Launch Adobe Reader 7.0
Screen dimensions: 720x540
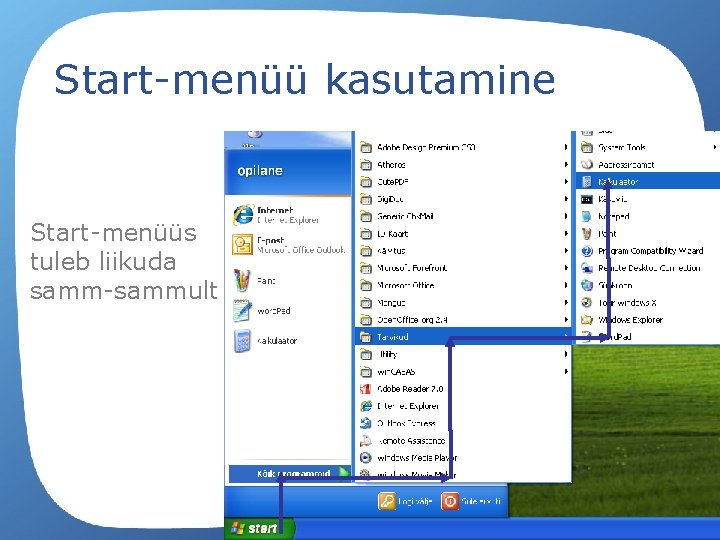pyautogui.click(x=463, y=389)
